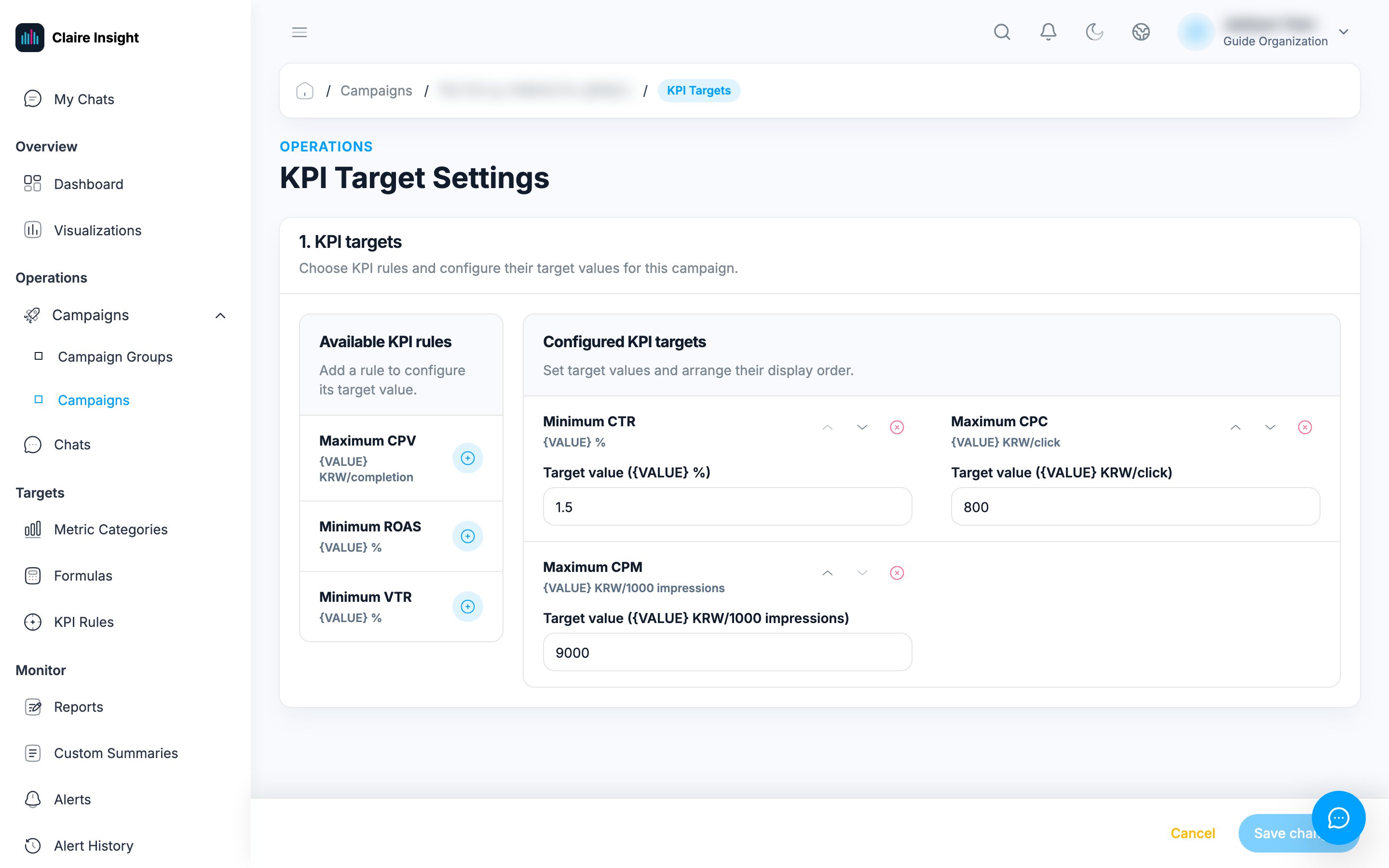The height and width of the screenshot is (868, 1389).
Task: Add the Minimum VTR rule
Action: [x=467, y=607]
